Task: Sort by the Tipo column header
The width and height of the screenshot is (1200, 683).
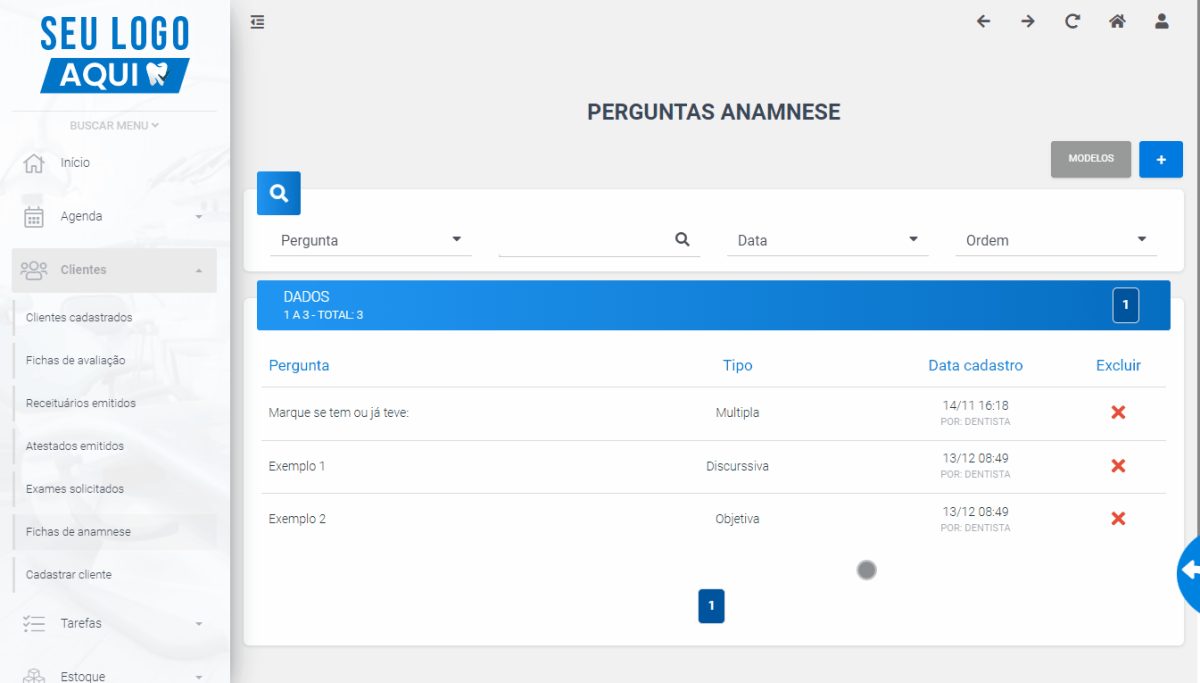Action: click(x=737, y=365)
